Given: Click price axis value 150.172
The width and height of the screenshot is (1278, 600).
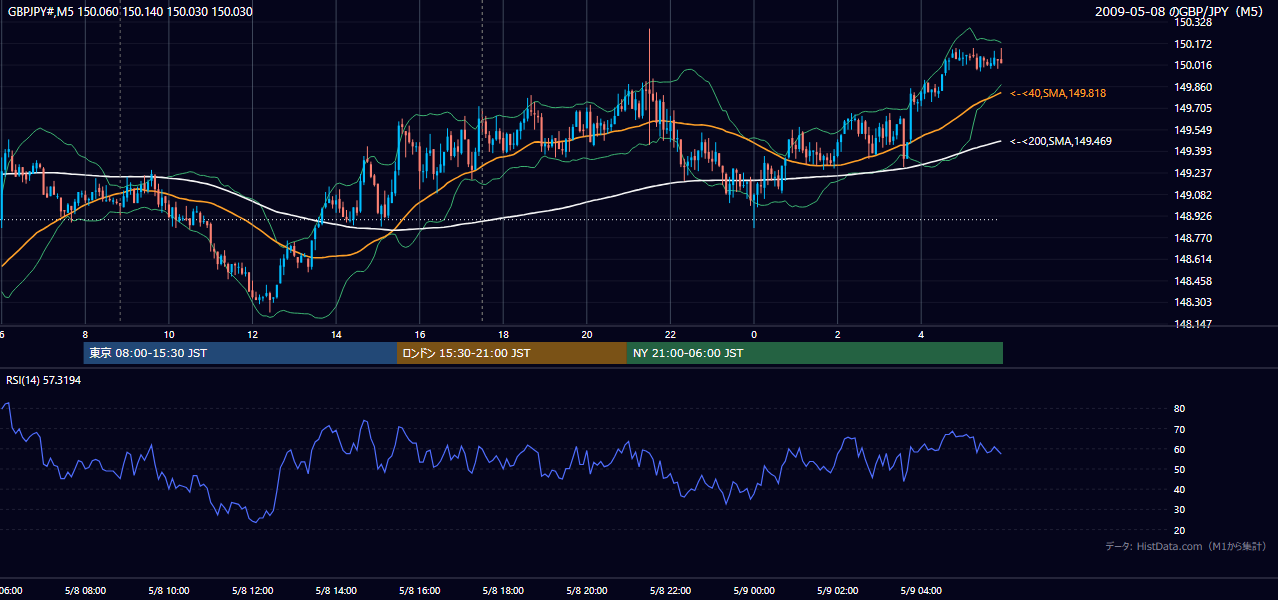Looking at the screenshot, I should pyautogui.click(x=1192, y=44).
